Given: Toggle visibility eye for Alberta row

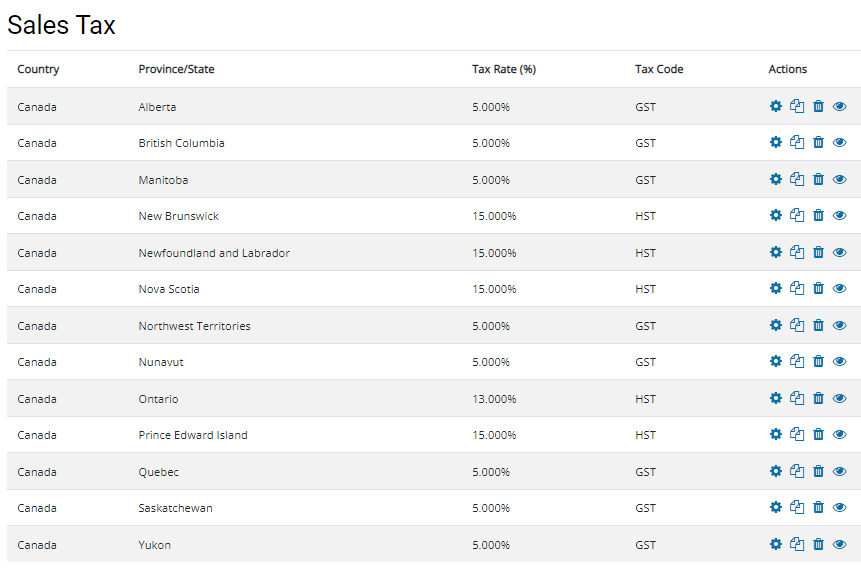Looking at the screenshot, I should pyautogui.click(x=840, y=106).
